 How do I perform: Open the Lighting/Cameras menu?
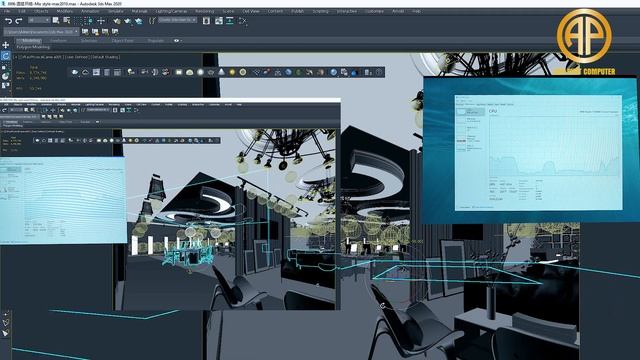(x=171, y=11)
